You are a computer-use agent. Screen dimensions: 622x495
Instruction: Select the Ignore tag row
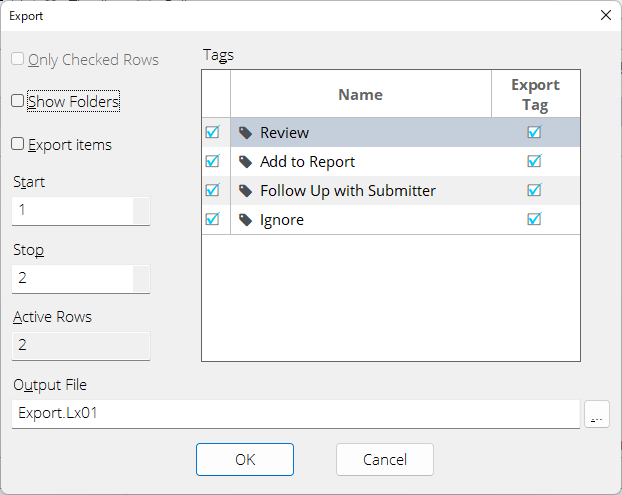pyautogui.click(x=391, y=220)
